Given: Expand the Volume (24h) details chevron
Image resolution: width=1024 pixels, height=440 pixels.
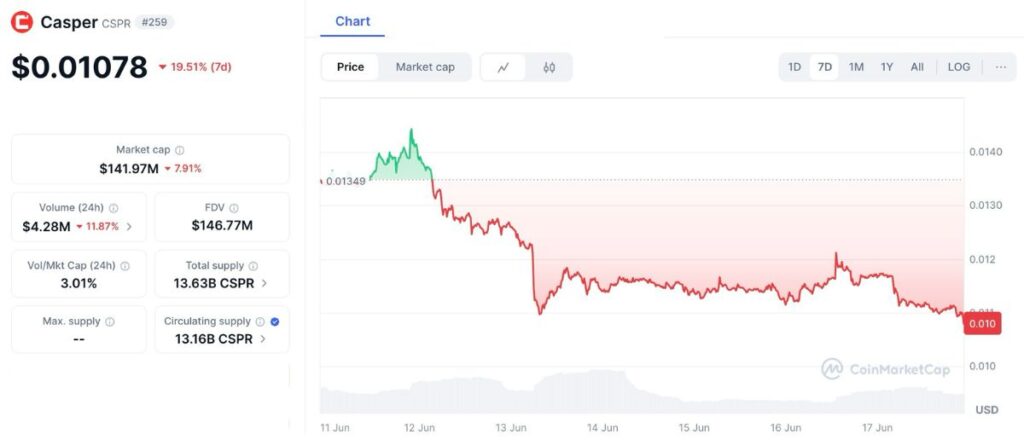Looking at the screenshot, I should coord(130,226).
